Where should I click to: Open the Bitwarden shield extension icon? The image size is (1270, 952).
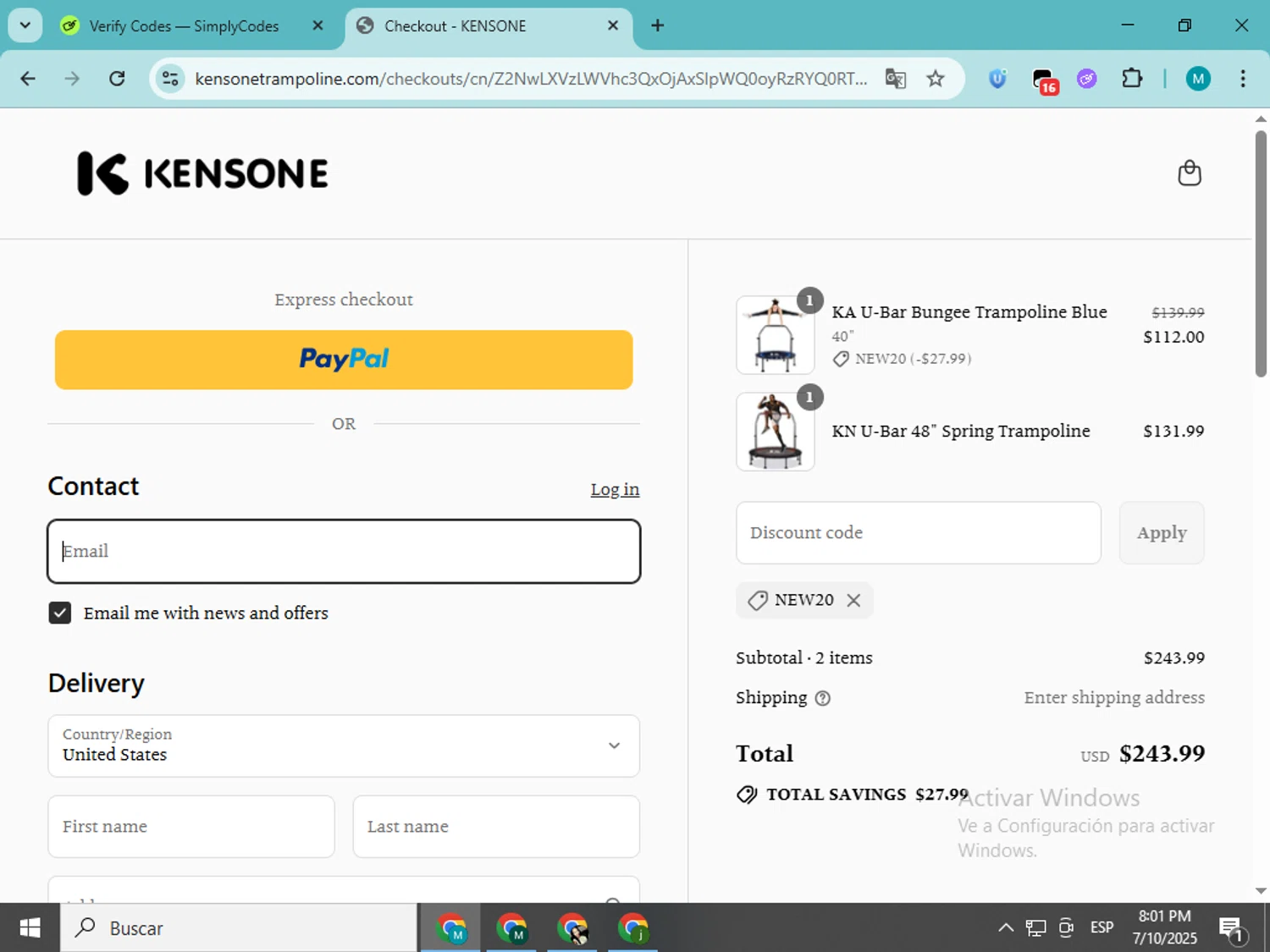[997, 79]
